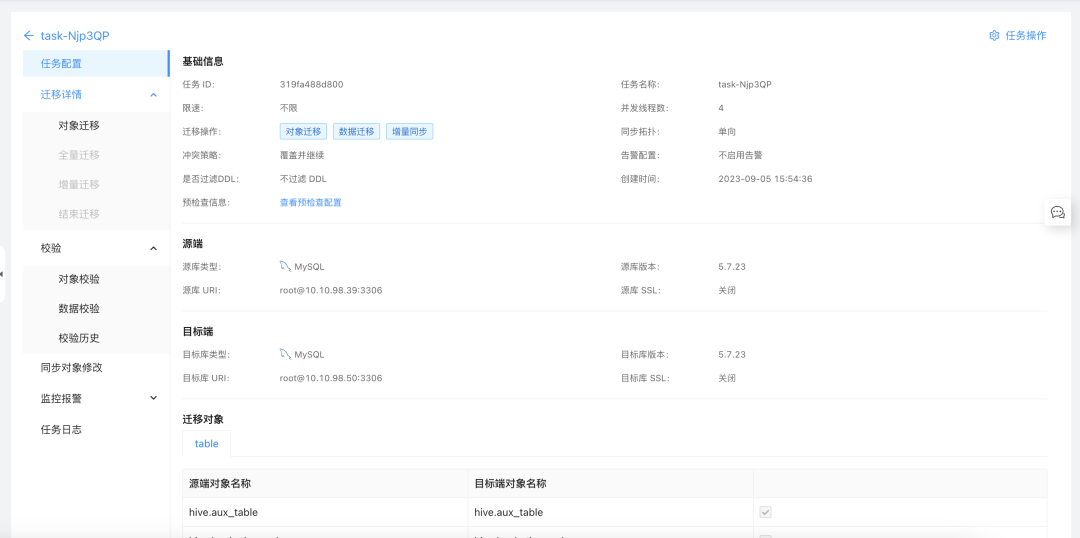The width and height of the screenshot is (1080, 538).
Task: Open the chat support bubble icon
Action: coord(1057,212)
